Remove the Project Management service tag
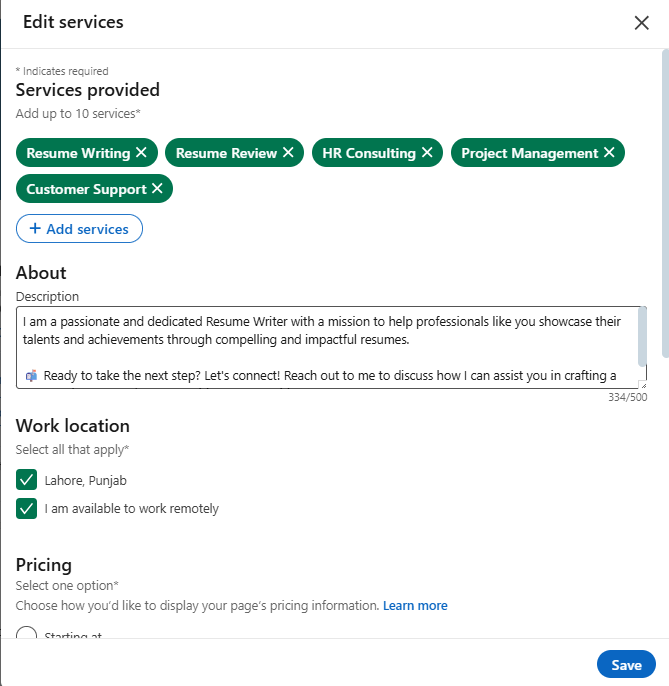Screen dimensions: 669x686 tap(609, 152)
